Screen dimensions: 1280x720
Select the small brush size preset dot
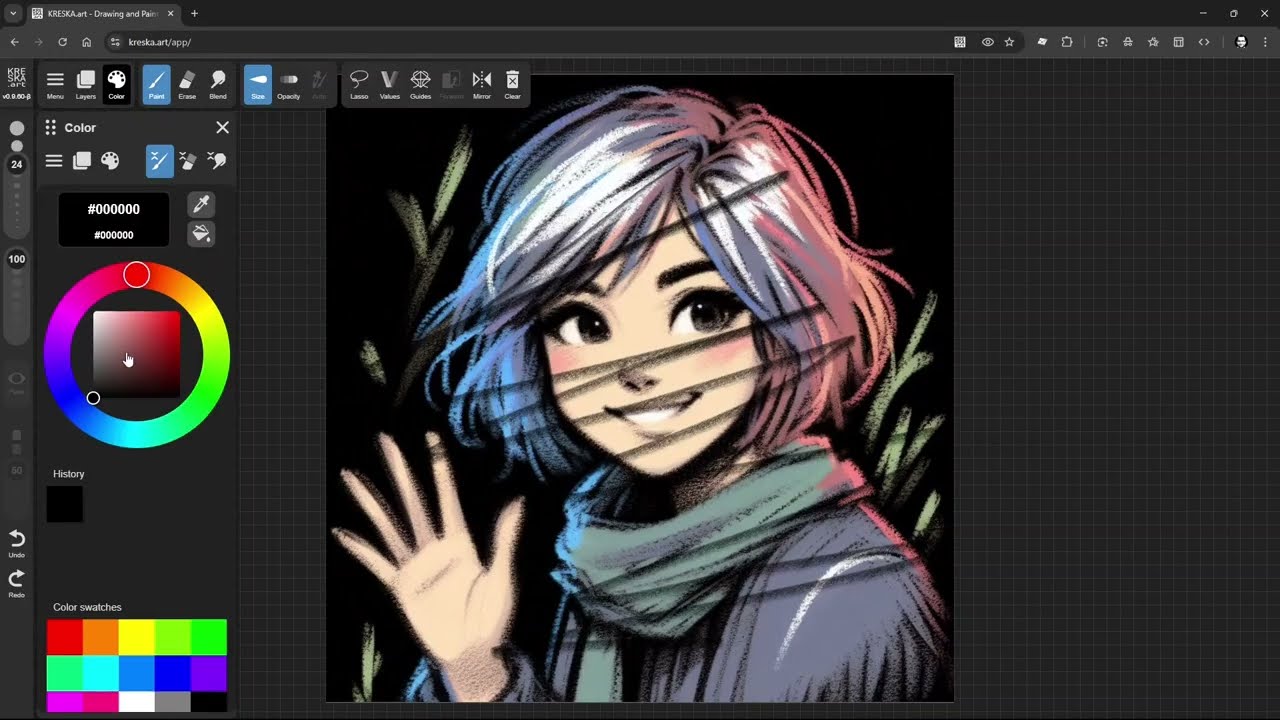coord(17,146)
